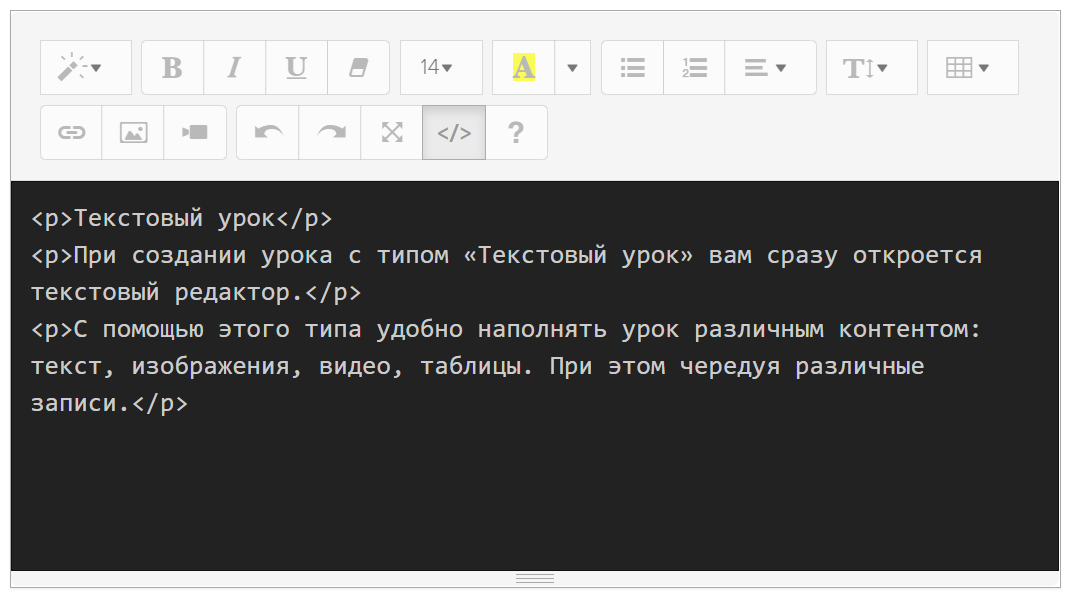
Task: Open the font size 14 dropdown
Action: click(x=441, y=68)
